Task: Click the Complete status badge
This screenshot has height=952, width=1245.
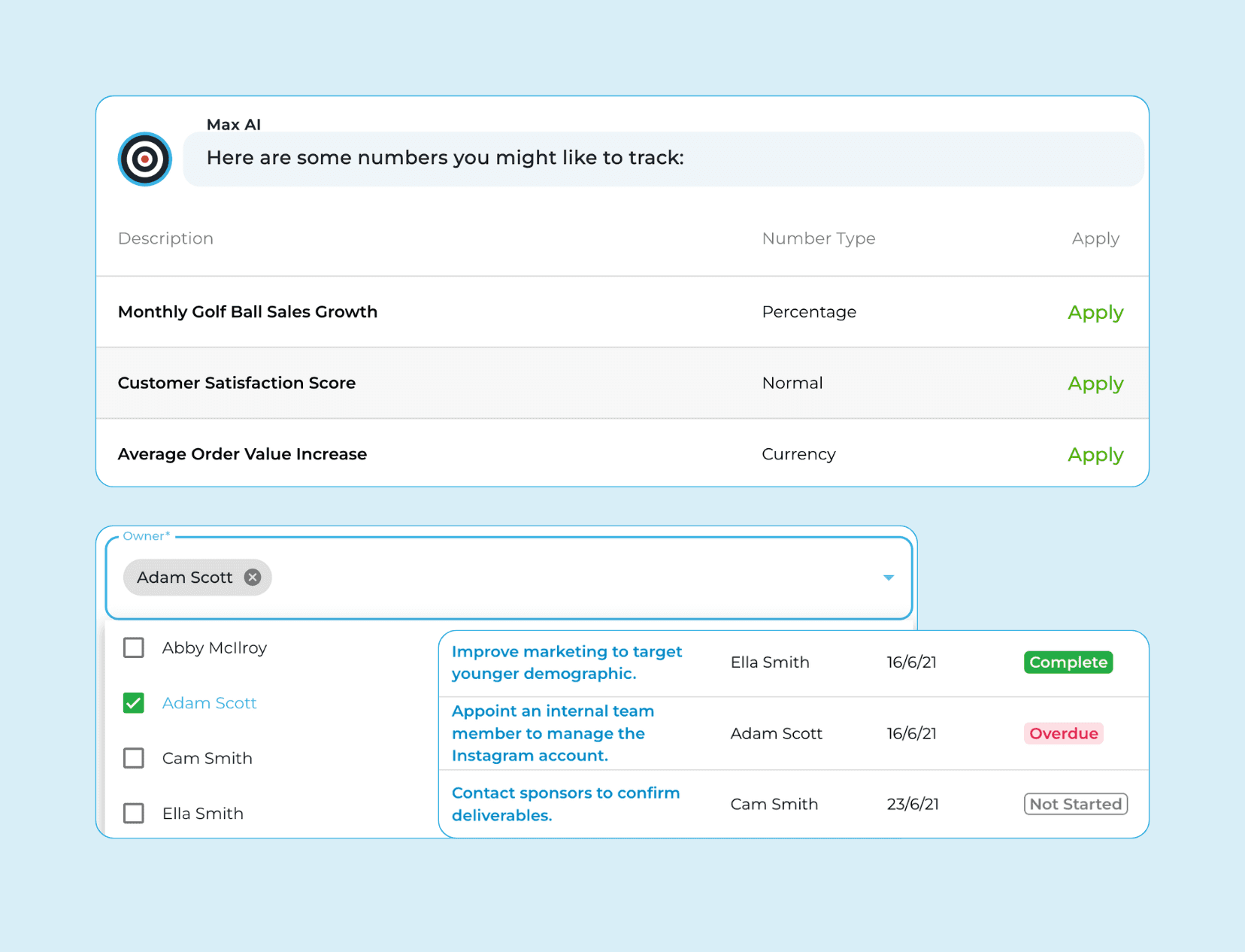Action: (1068, 662)
